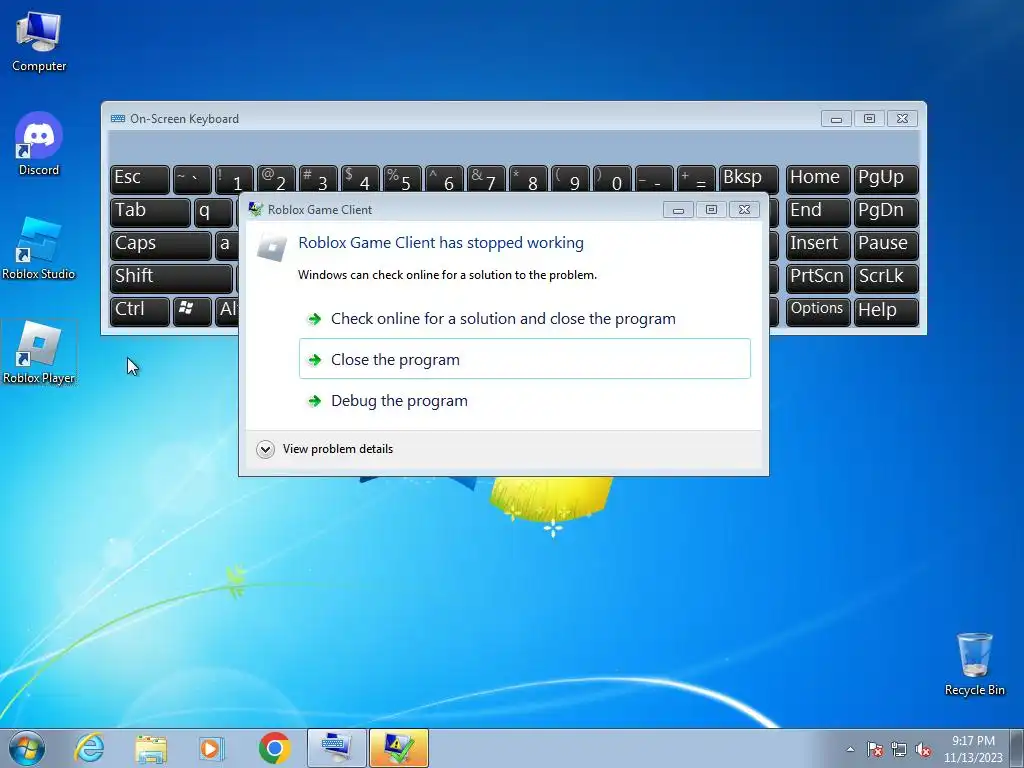This screenshot has width=1024, height=768.
Task: Toggle the left Shift key on On-Screen Keyboard
Action: point(171,278)
